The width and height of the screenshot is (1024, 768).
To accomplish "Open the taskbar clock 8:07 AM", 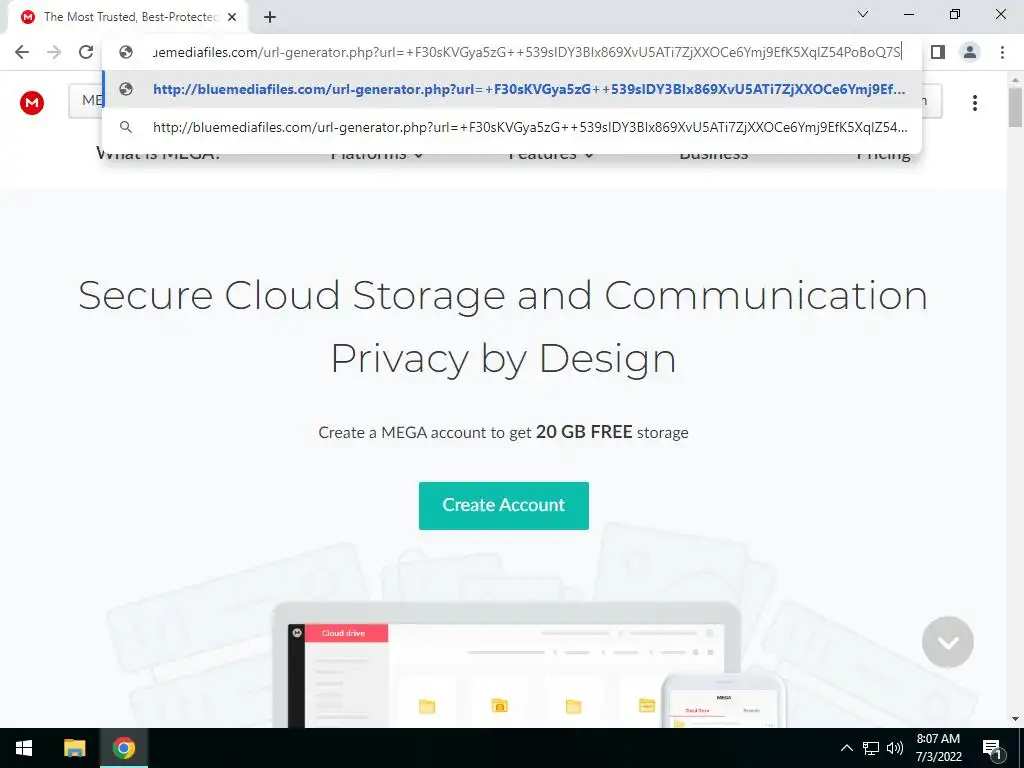I will coord(938,748).
